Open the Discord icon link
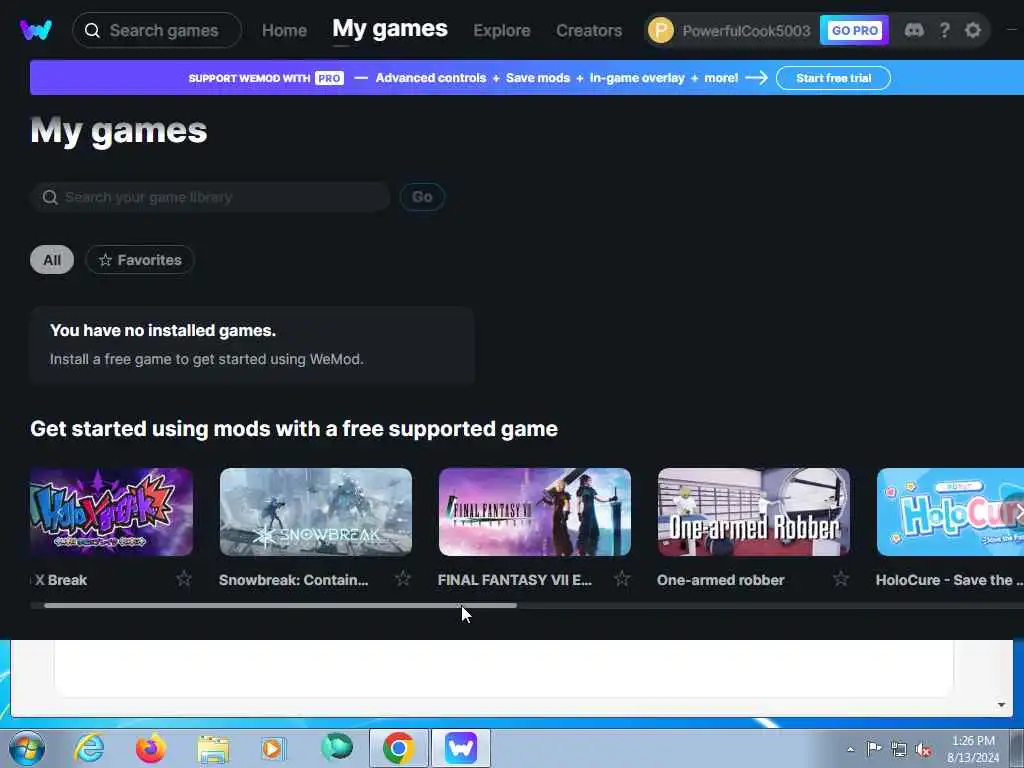This screenshot has width=1024, height=768. [914, 30]
